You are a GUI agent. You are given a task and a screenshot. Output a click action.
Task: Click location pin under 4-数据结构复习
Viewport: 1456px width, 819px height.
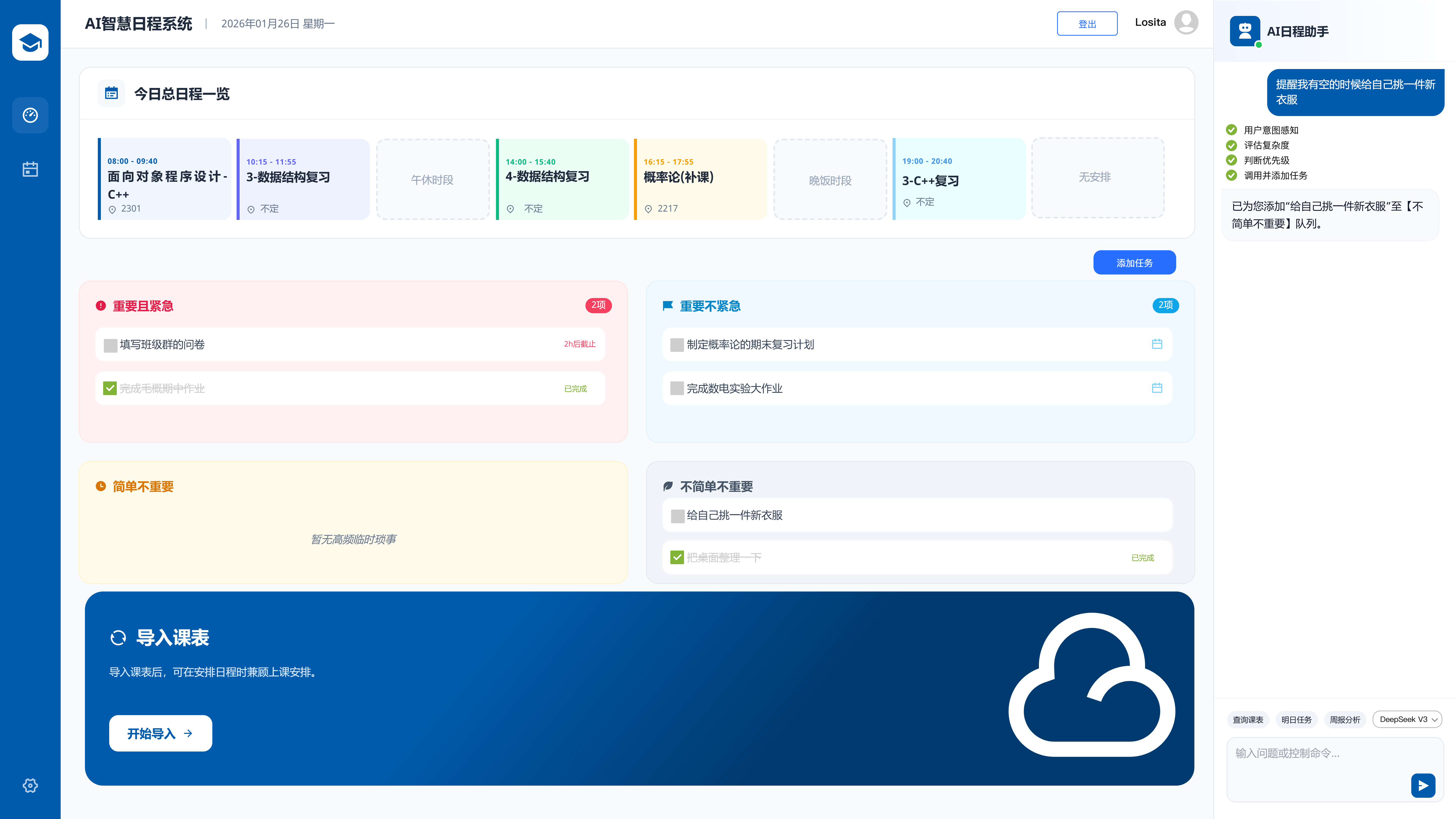[510, 209]
